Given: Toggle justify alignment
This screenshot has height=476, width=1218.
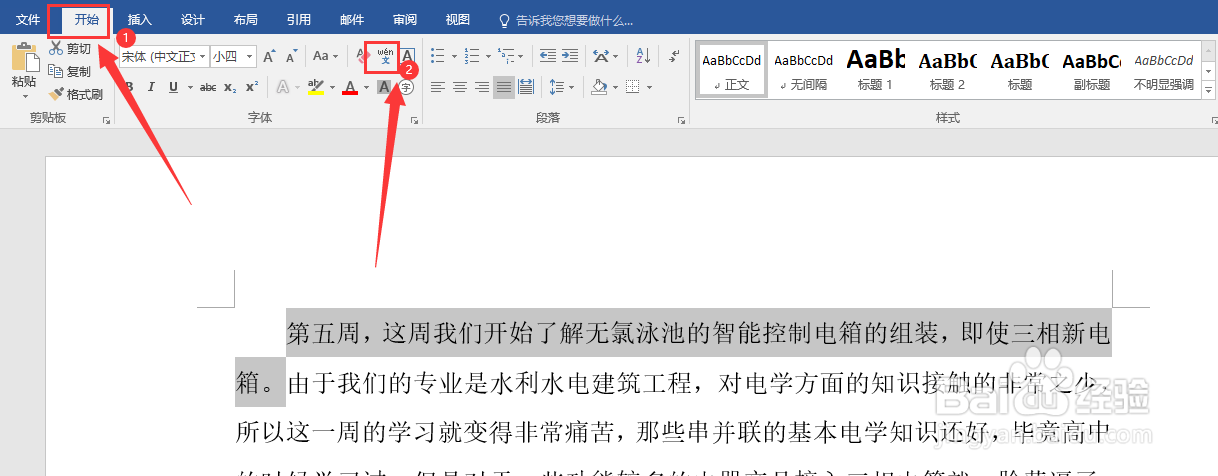Looking at the screenshot, I should (504, 87).
